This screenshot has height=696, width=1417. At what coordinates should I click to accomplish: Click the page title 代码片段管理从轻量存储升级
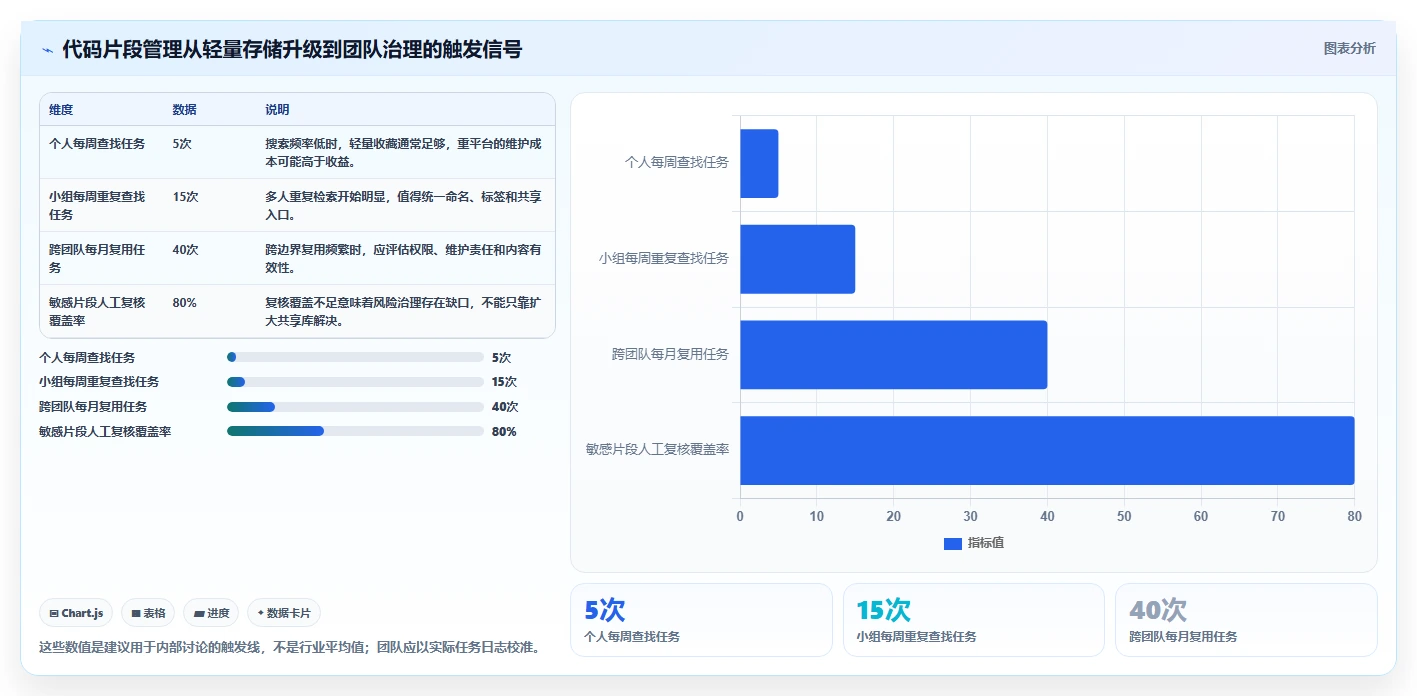292,49
